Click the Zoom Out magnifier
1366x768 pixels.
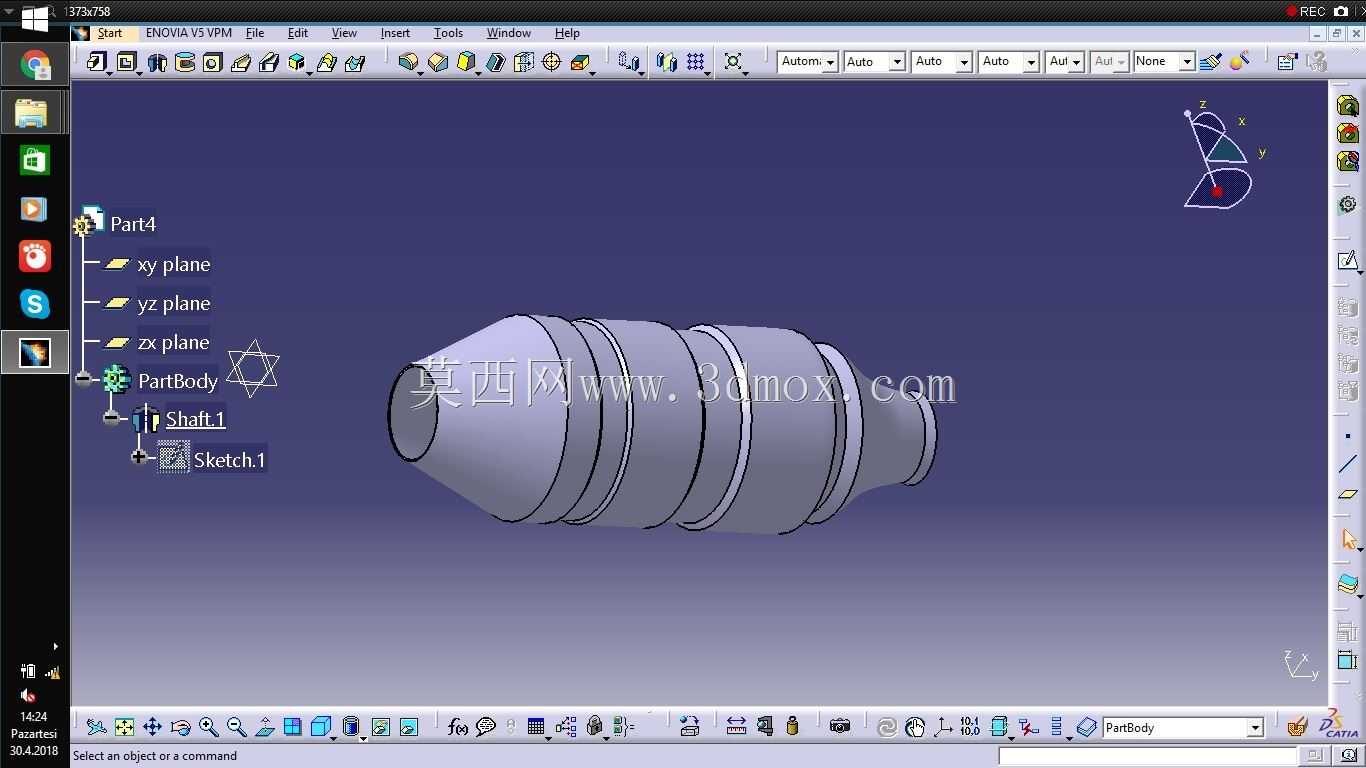coord(236,727)
